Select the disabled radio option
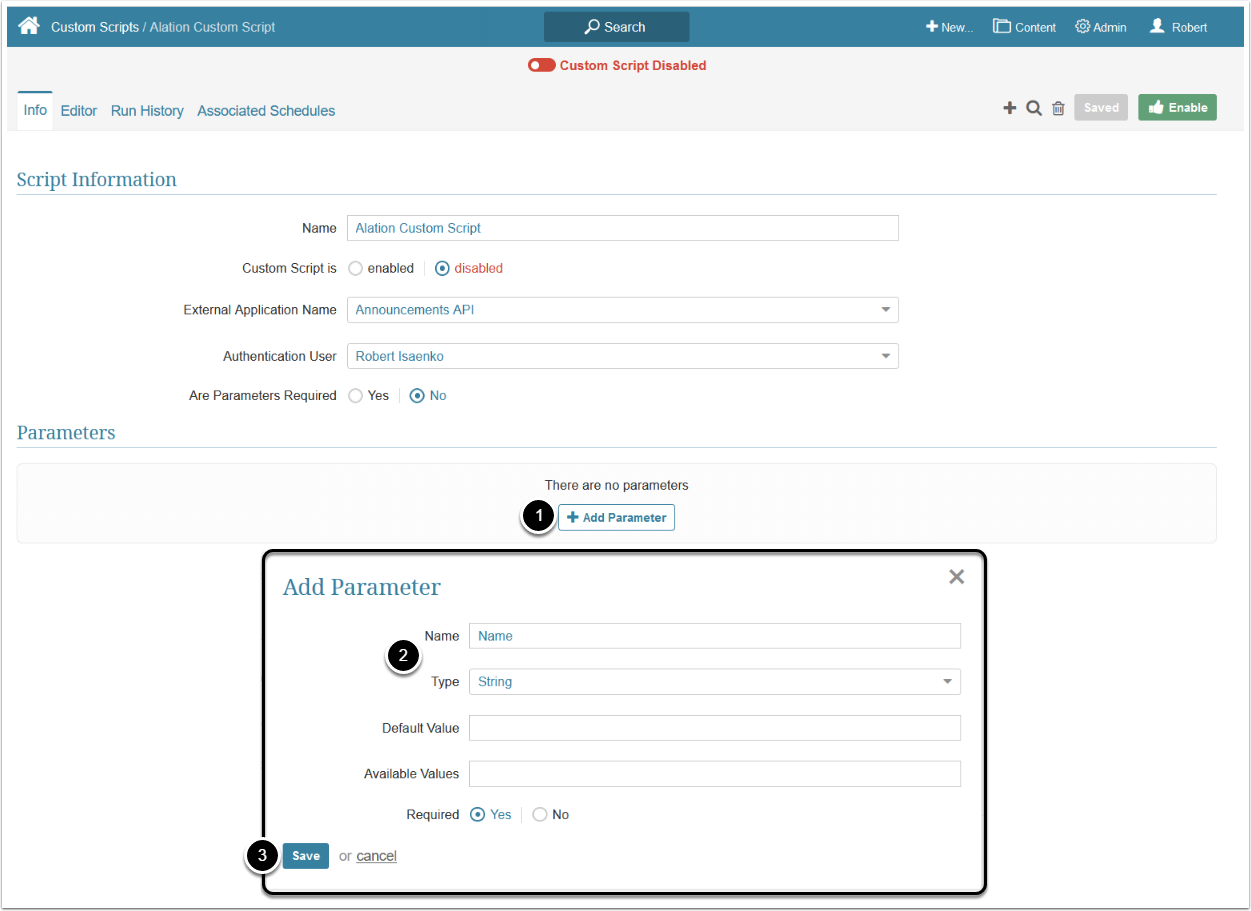This screenshot has width=1251, height=911. point(442,268)
